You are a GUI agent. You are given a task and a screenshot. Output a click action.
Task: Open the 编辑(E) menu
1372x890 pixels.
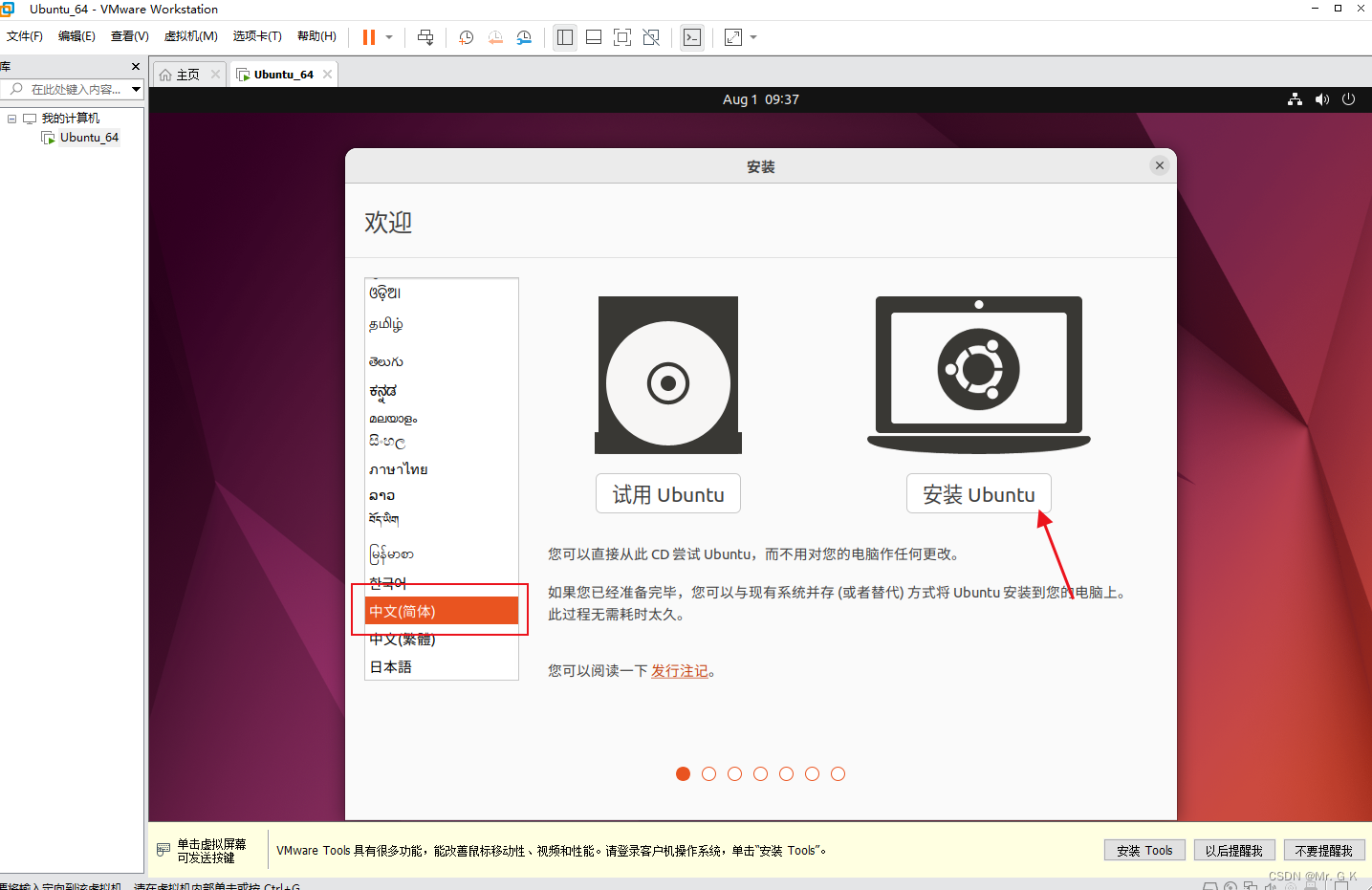point(76,36)
